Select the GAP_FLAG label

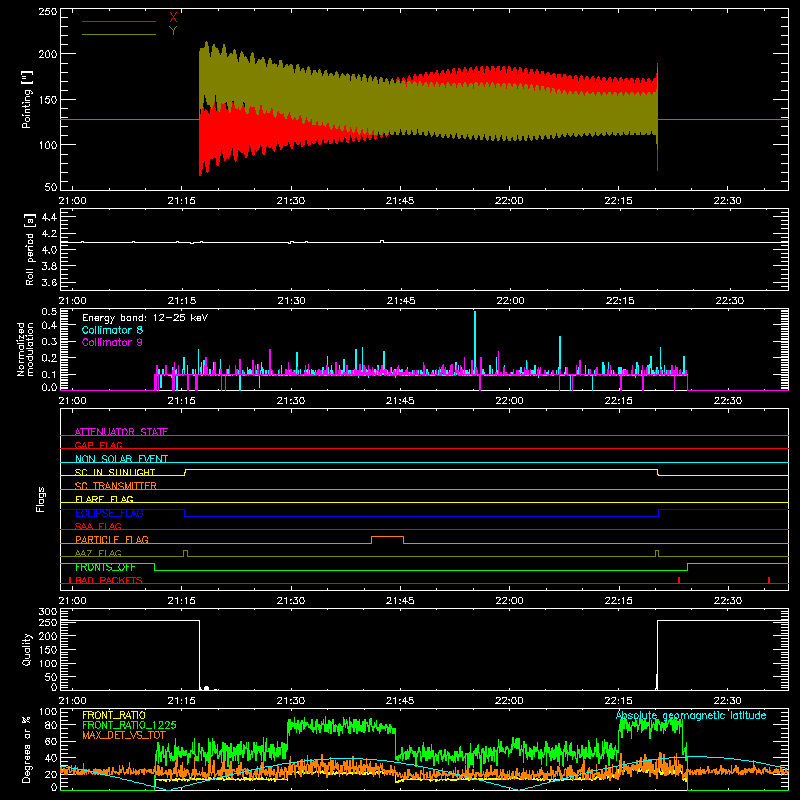coord(98,445)
